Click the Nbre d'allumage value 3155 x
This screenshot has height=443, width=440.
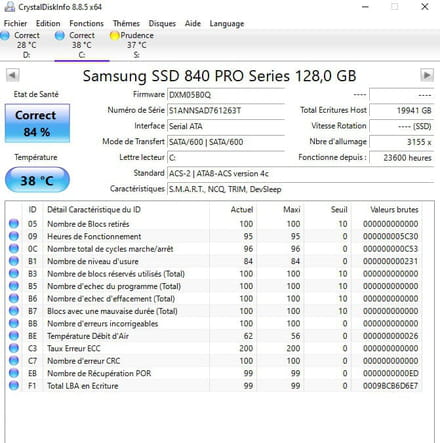402,142
